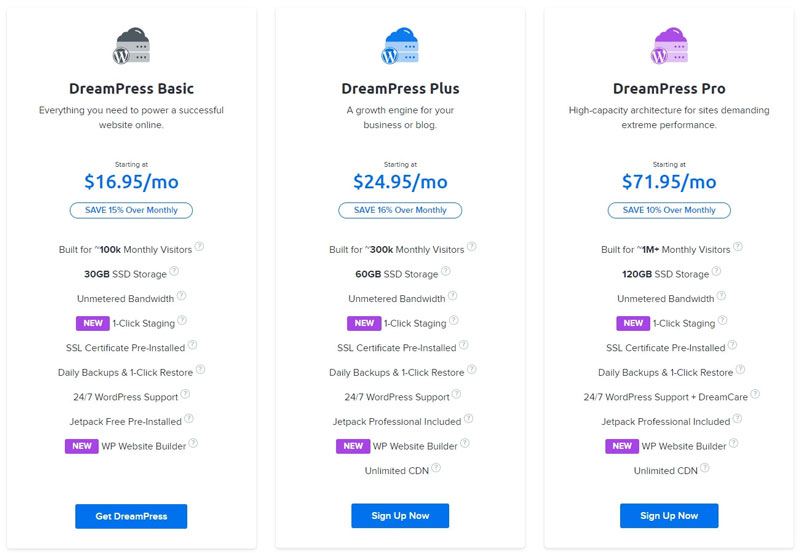The height and width of the screenshot is (553, 800).
Task: Open help icon next to Plus 1-Click Staging
Action: [454, 320]
